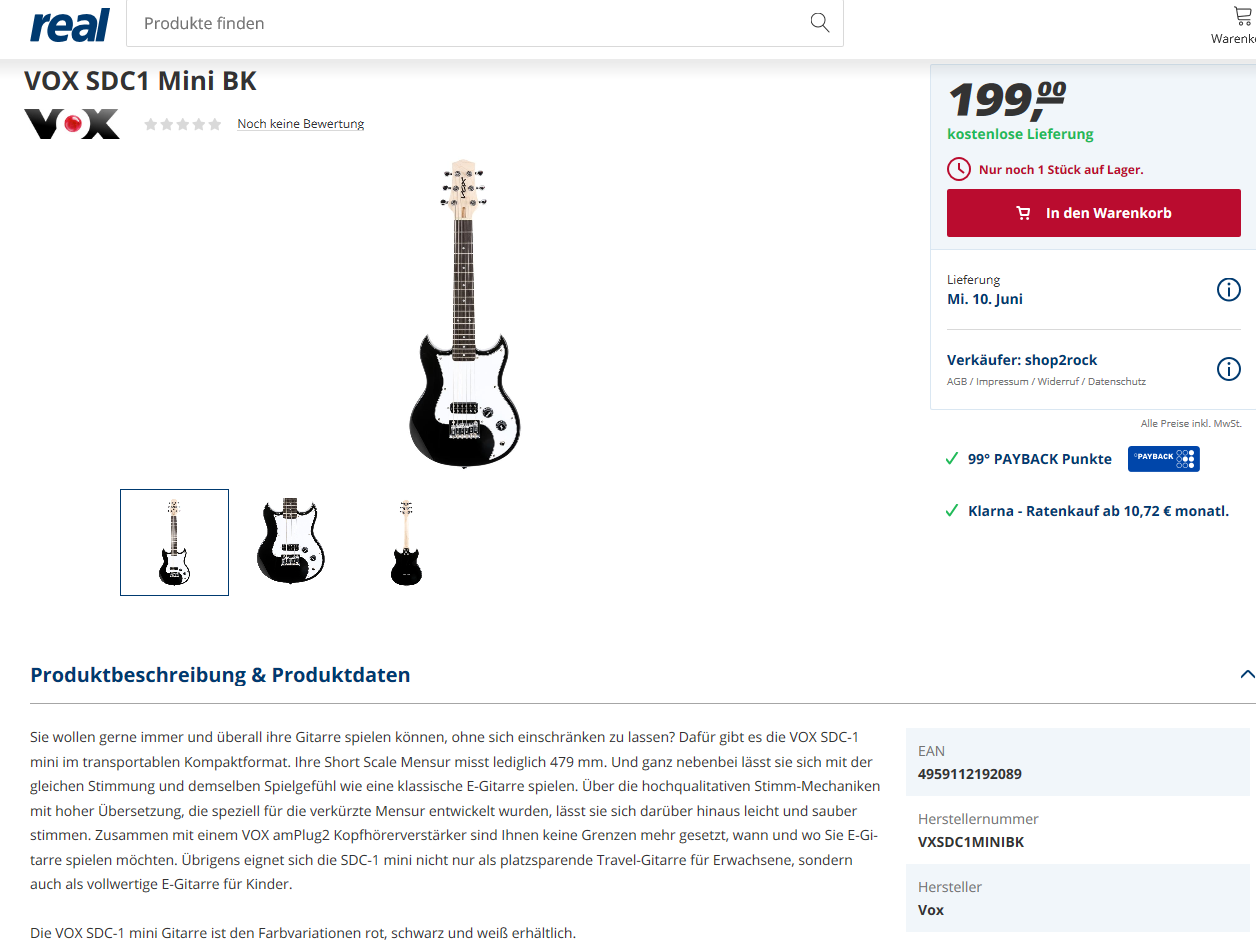The image size is (1256, 947).
Task: Select the guitar back view thumbnail
Action: [x=406, y=542]
